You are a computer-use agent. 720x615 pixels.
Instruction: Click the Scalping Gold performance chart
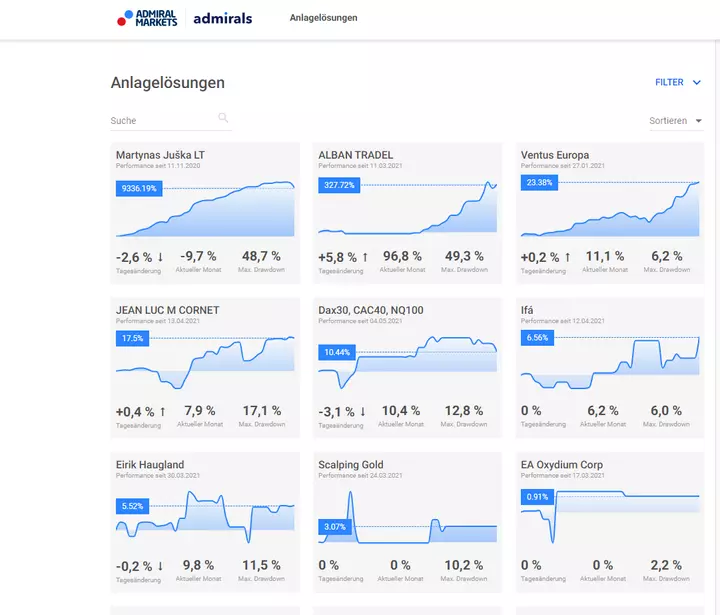407,517
